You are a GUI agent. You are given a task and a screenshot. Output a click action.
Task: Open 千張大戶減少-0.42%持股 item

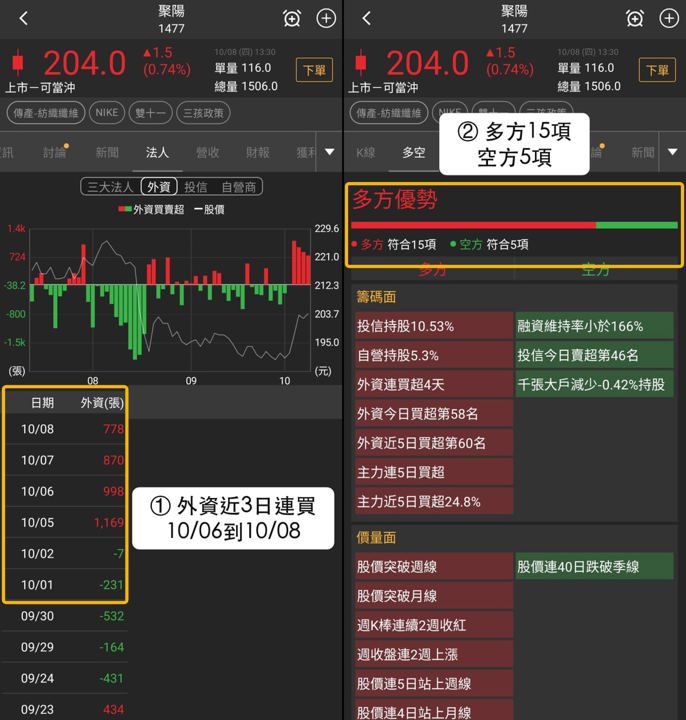(x=594, y=384)
